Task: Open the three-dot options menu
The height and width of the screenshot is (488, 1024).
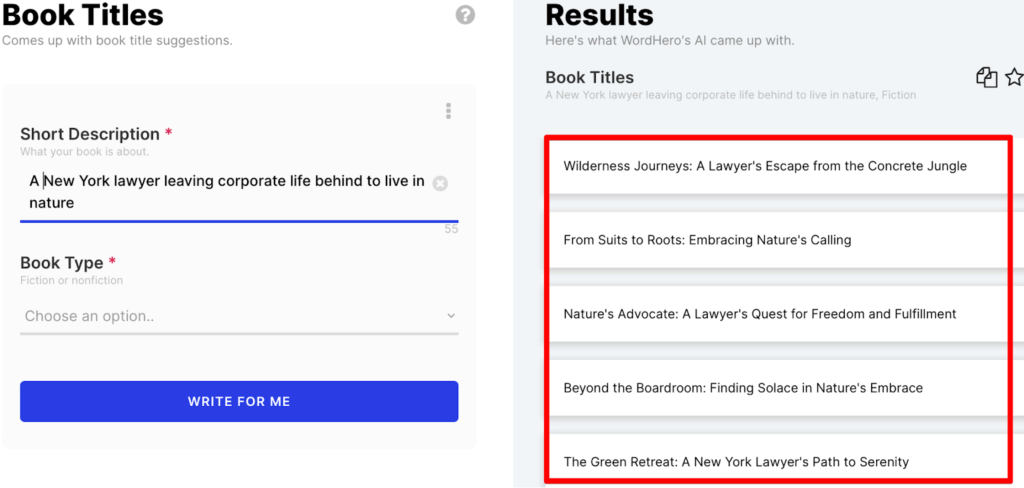Action: tap(448, 111)
